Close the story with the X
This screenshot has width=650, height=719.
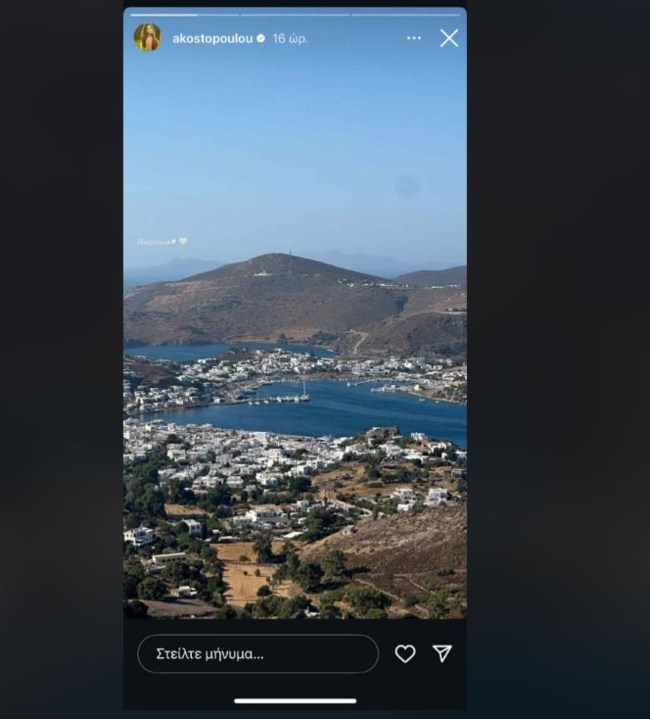[449, 38]
